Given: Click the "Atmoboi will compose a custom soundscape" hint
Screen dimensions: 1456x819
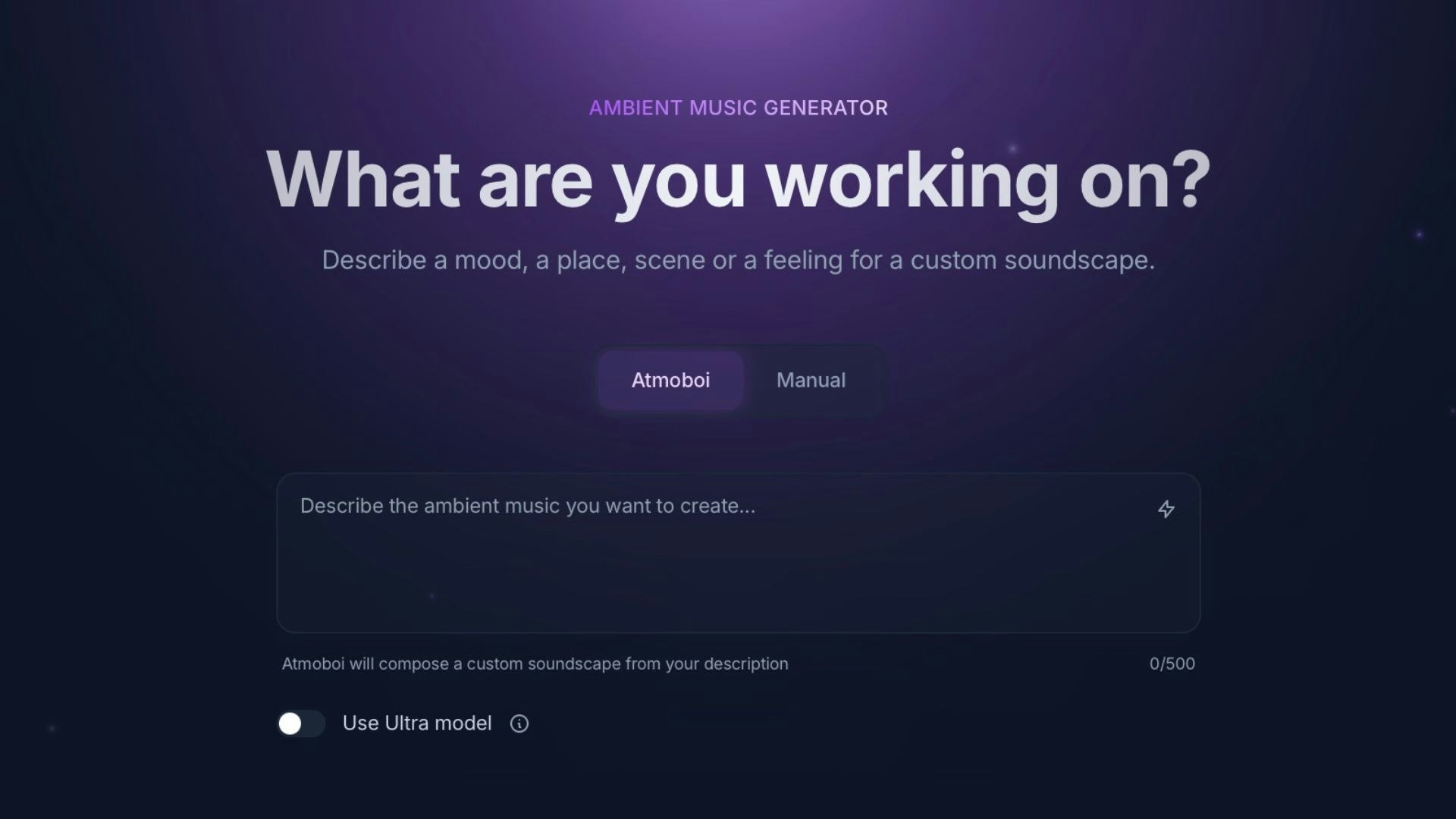Looking at the screenshot, I should [x=535, y=664].
